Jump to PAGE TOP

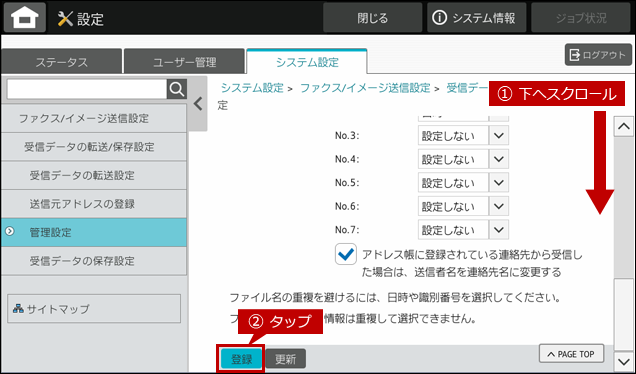tap(571, 354)
